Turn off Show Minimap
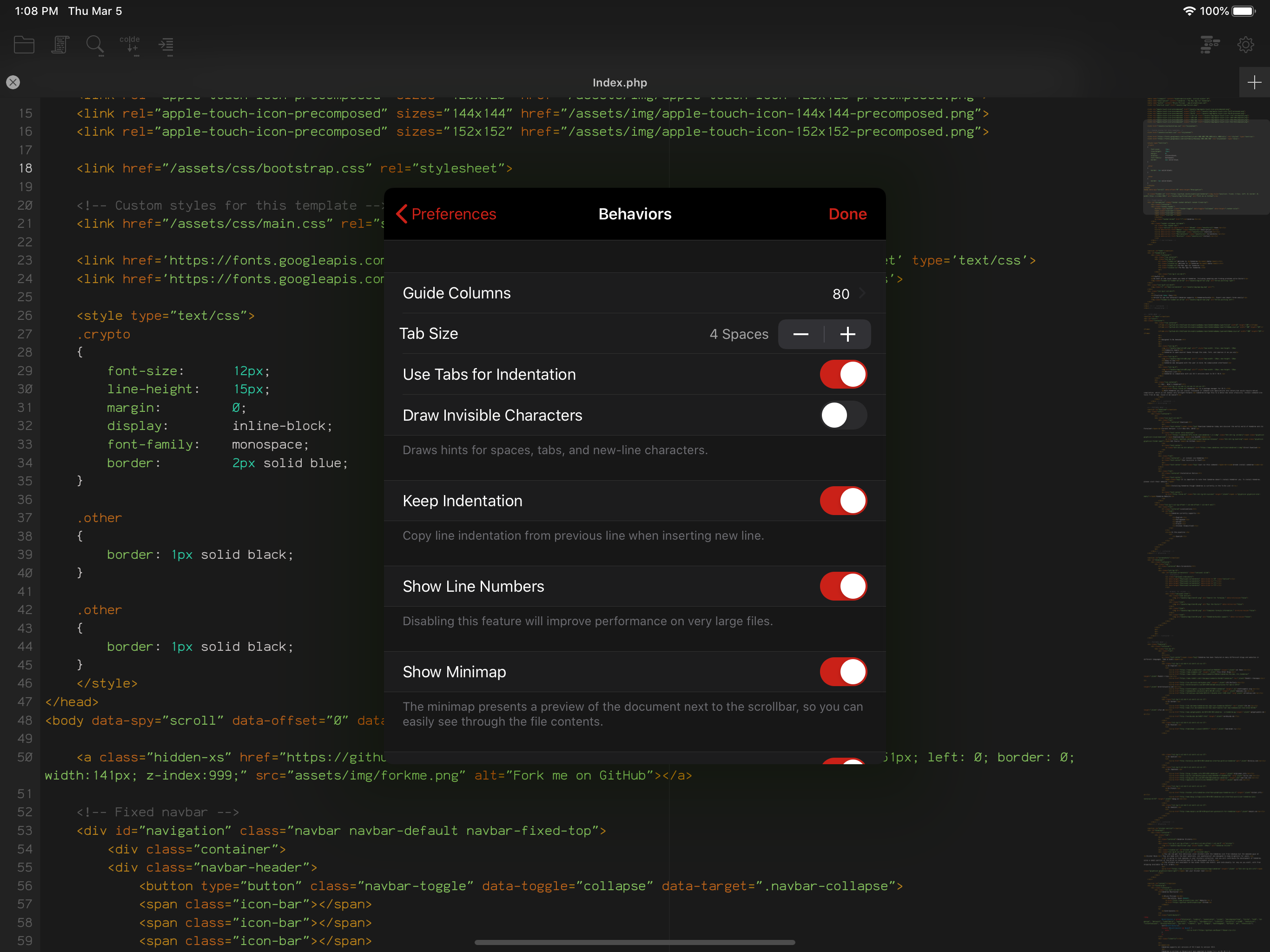 click(842, 672)
